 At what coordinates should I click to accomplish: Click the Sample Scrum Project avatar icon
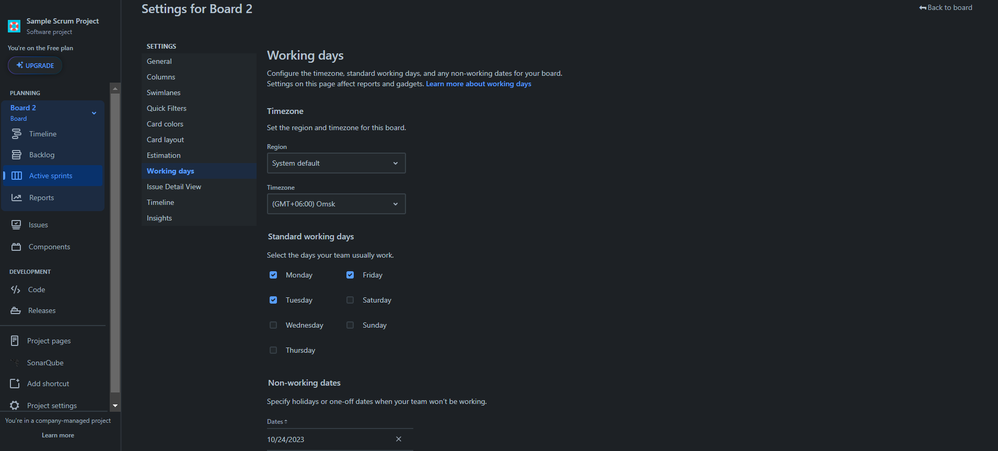pyautogui.click(x=14, y=26)
